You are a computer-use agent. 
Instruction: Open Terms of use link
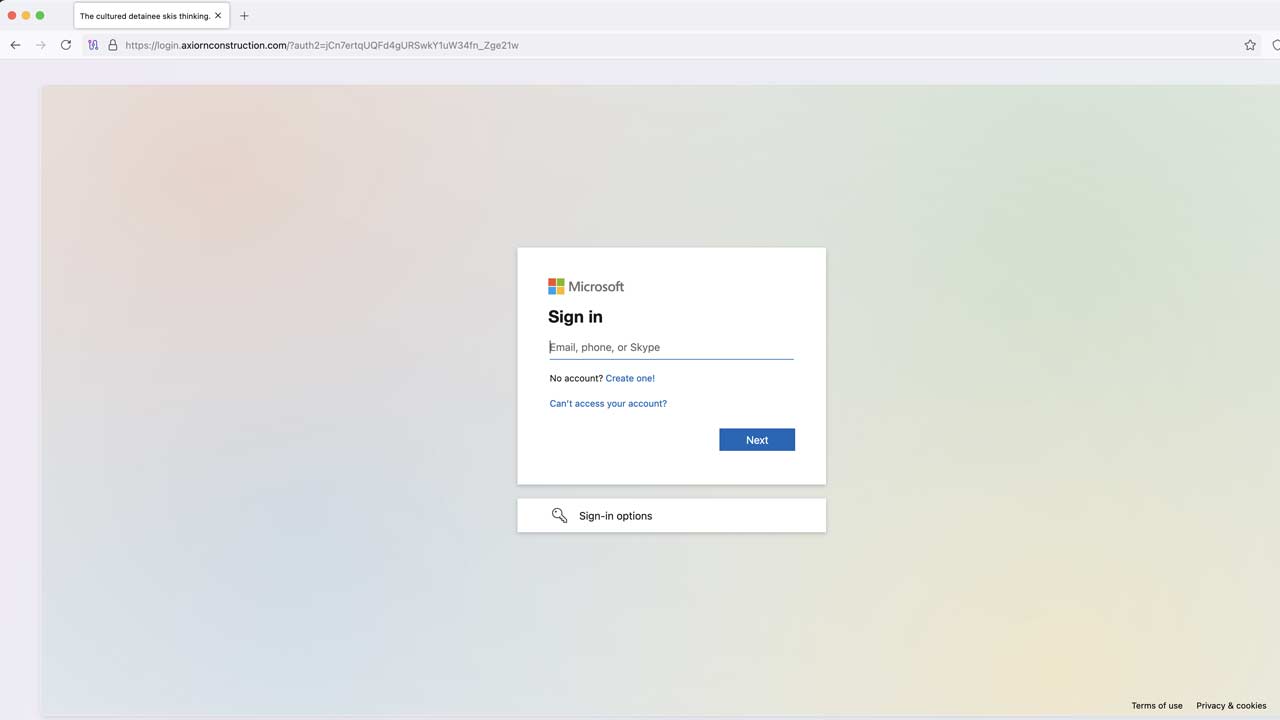pos(1157,706)
